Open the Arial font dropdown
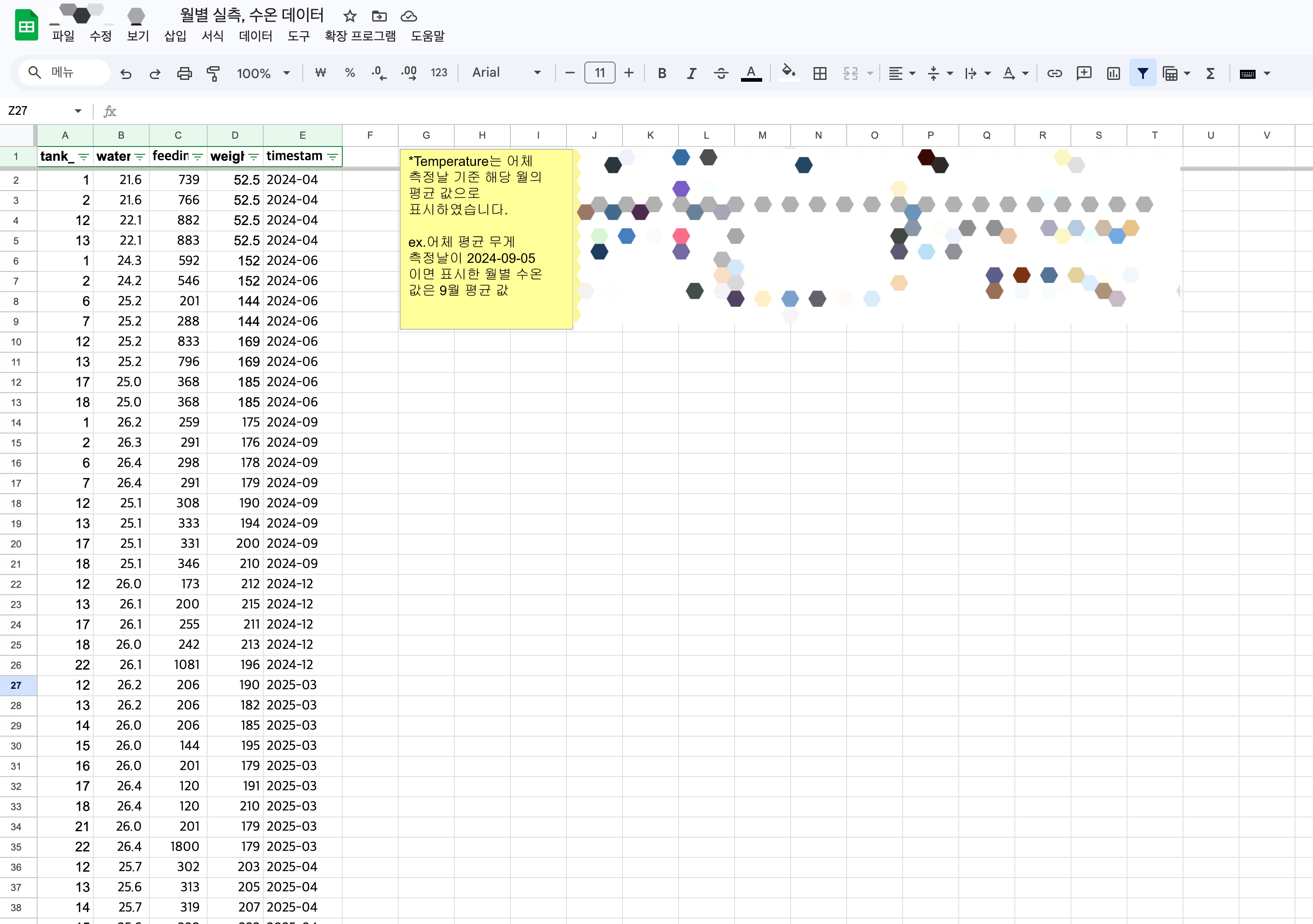 pos(505,73)
